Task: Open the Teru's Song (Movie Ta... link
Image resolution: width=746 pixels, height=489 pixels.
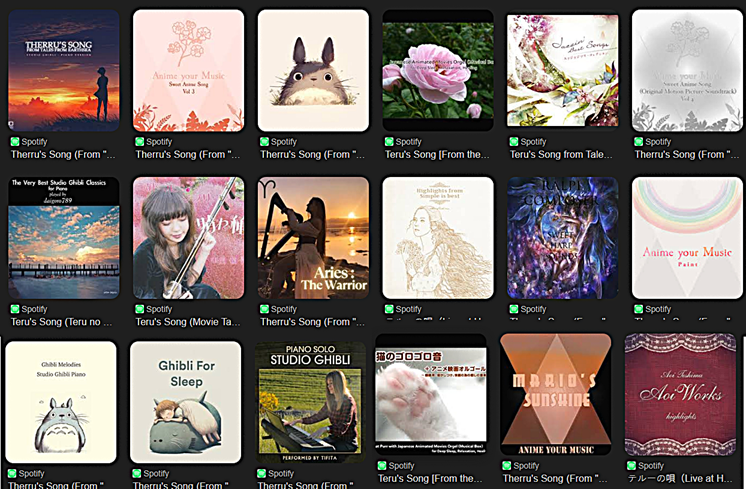Action: 188,322
